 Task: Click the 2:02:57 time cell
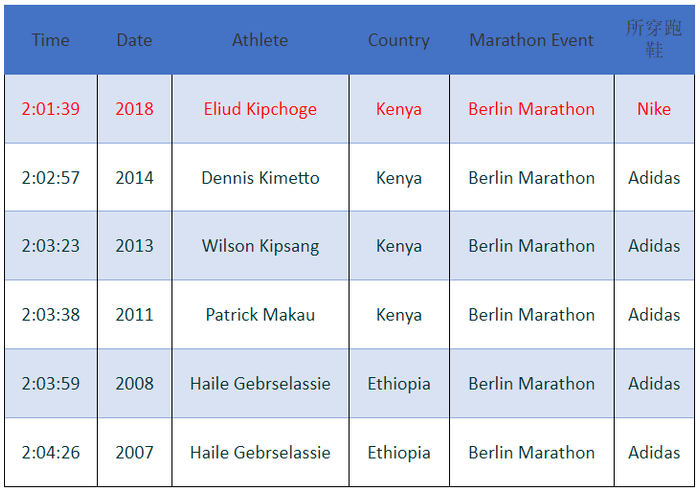tap(50, 178)
